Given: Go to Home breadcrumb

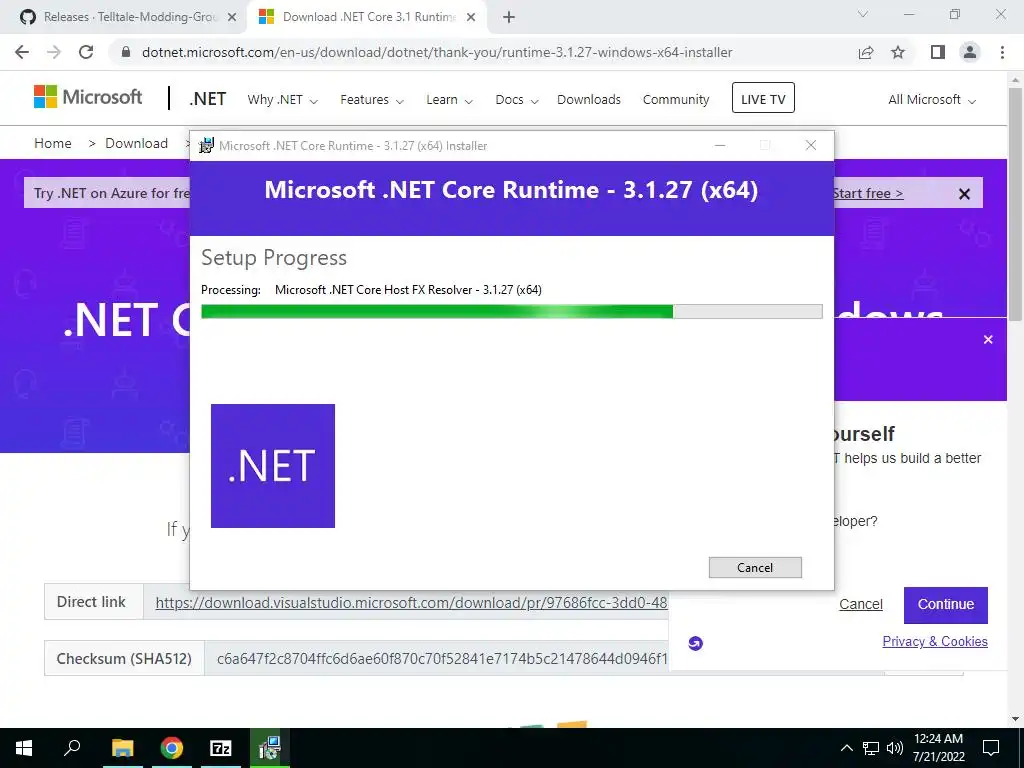Looking at the screenshot, I should 53,143.
